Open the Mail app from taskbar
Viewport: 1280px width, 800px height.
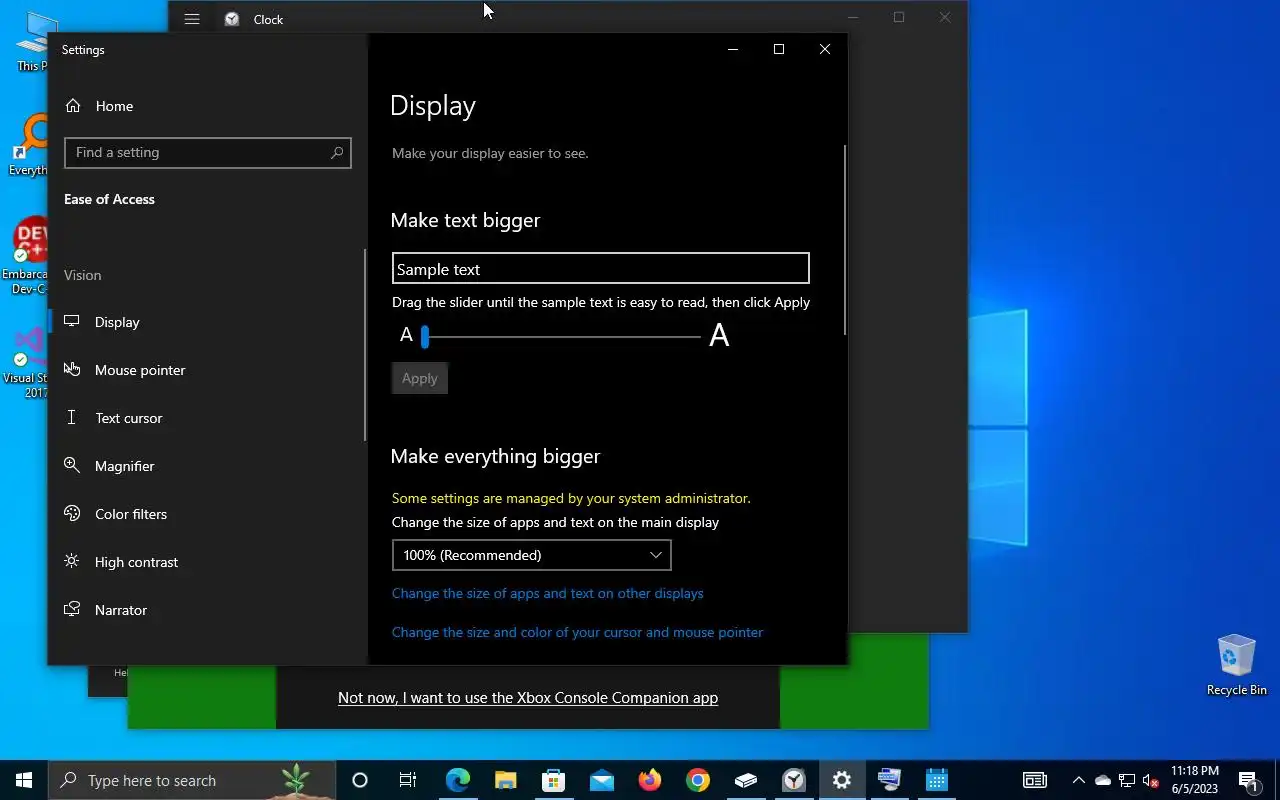(x=601, y=780)
